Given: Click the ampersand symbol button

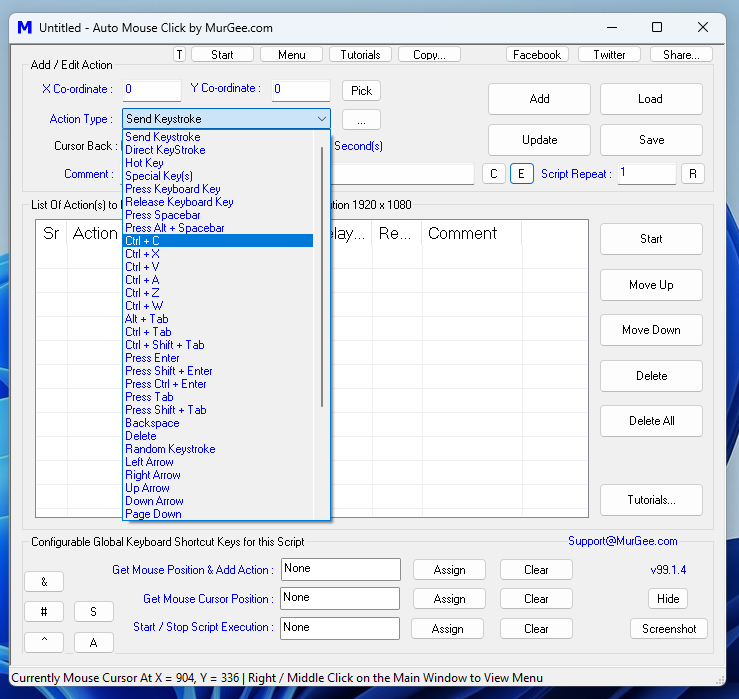Looking at the screenshot, I should pos(45,582).
